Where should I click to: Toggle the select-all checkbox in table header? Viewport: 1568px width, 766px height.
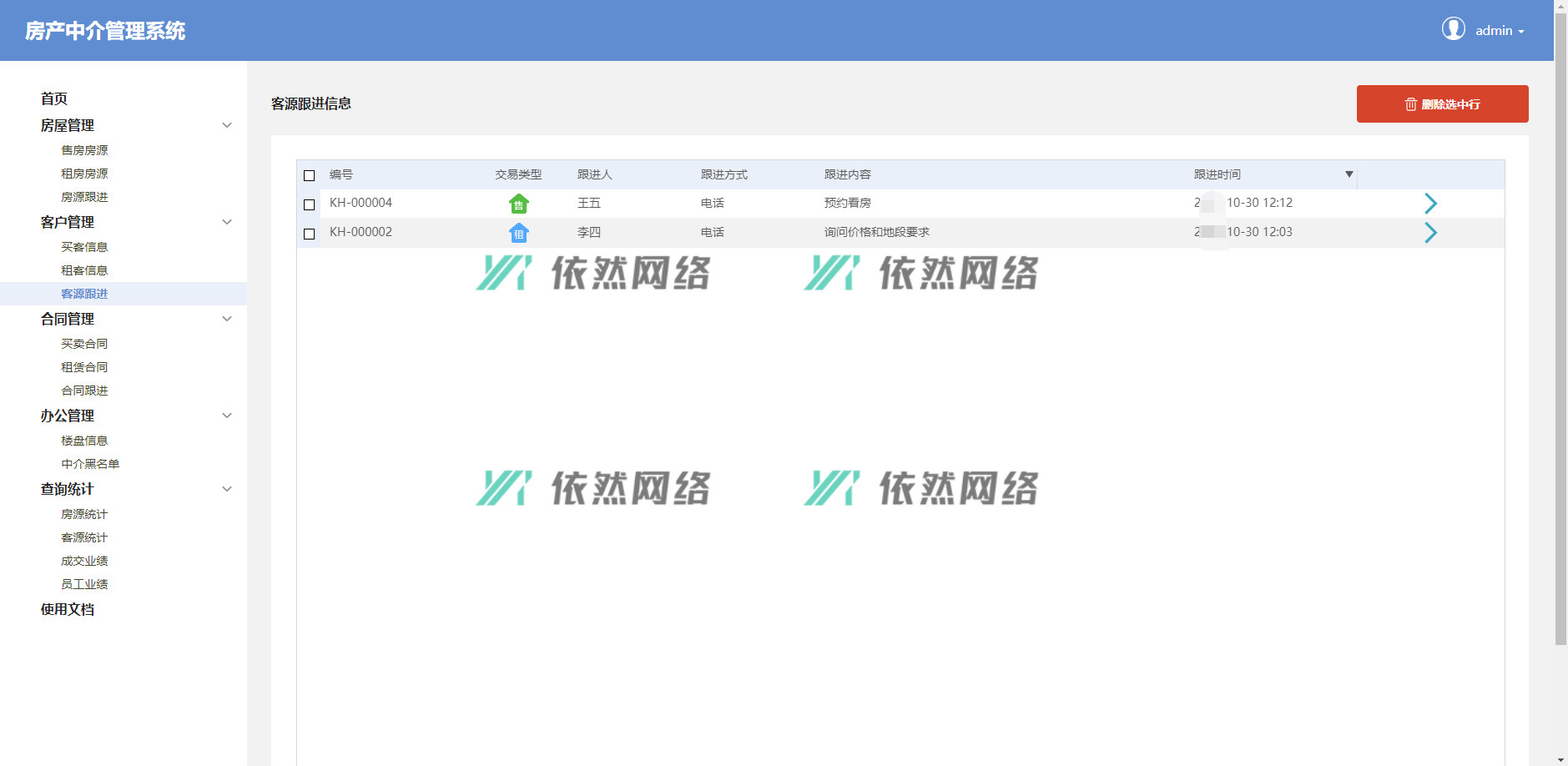(x=310, y=175)
